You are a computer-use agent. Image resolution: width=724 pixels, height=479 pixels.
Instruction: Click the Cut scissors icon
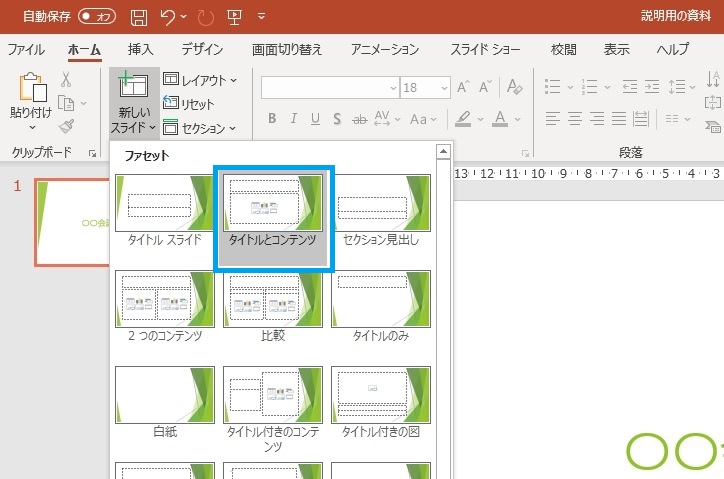point(66,79)
